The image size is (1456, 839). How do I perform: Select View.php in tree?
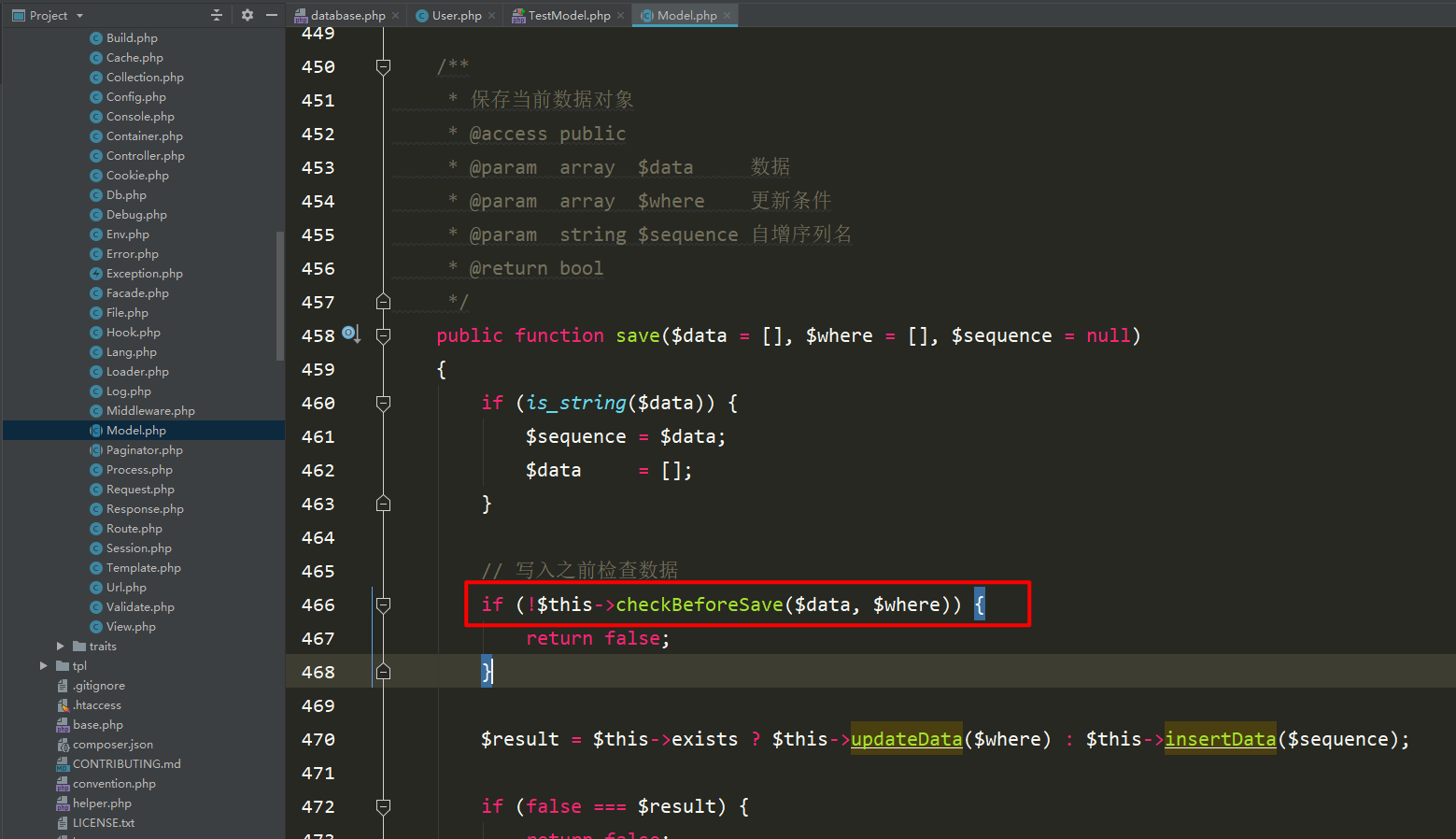pos(131,627)
